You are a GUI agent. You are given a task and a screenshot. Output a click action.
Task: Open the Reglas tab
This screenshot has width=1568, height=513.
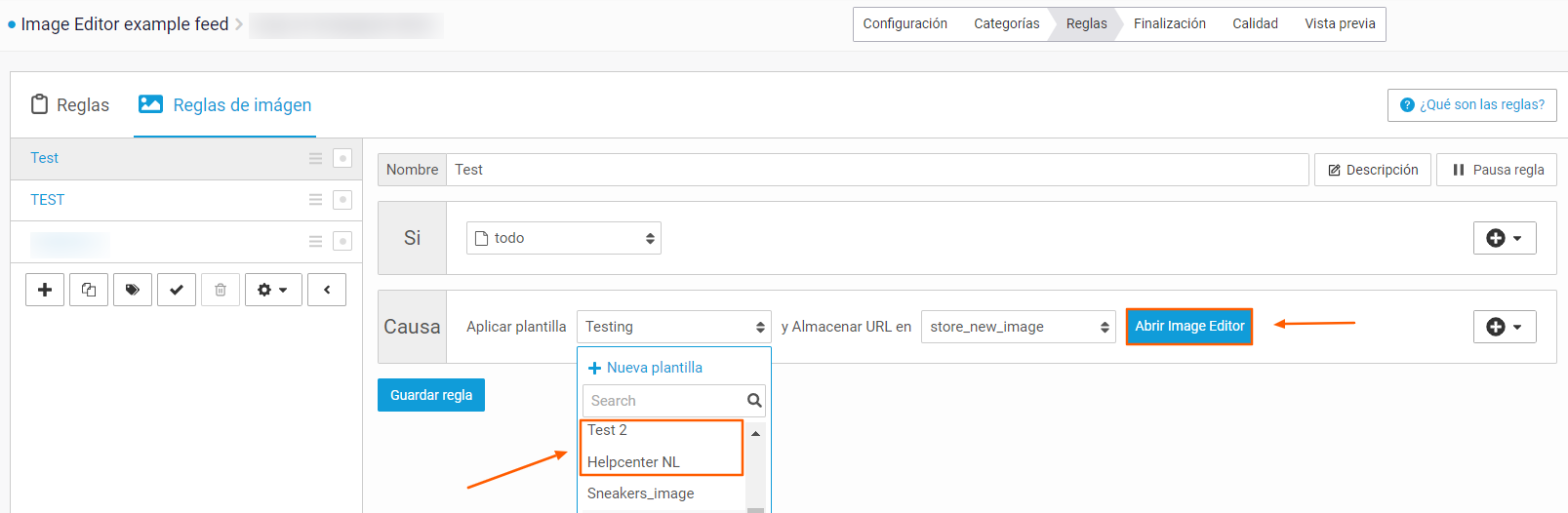click(x=70, y=104)
